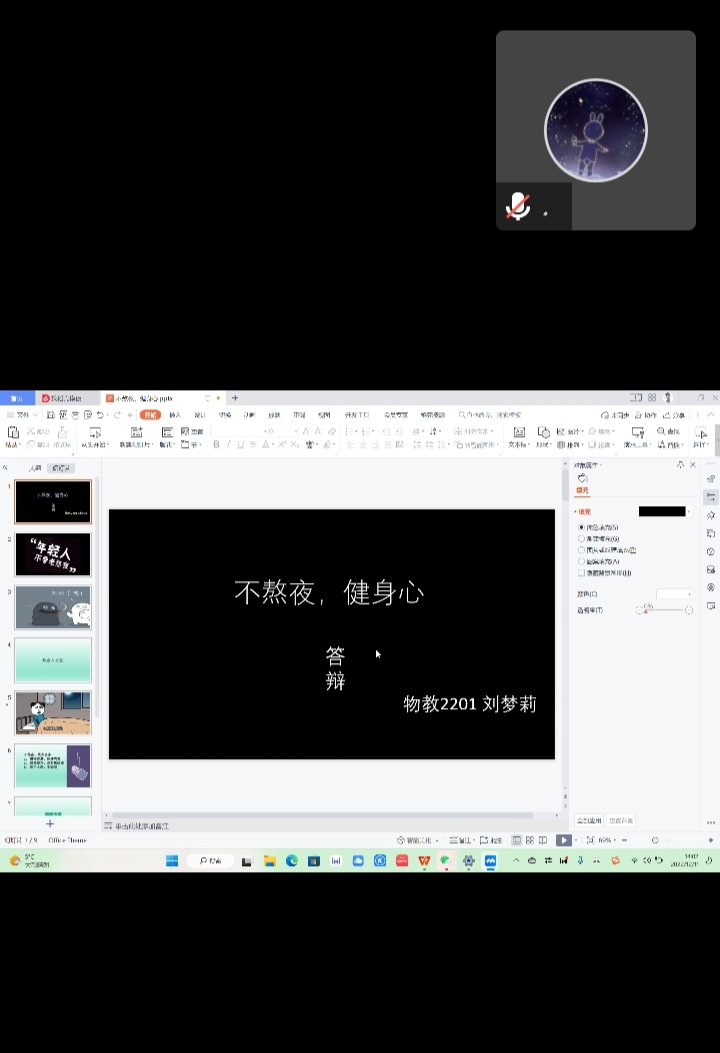Screen dimensions: 720x1053
Task: Click the Underline formatting icon
Action: click(x=241, y=444)
